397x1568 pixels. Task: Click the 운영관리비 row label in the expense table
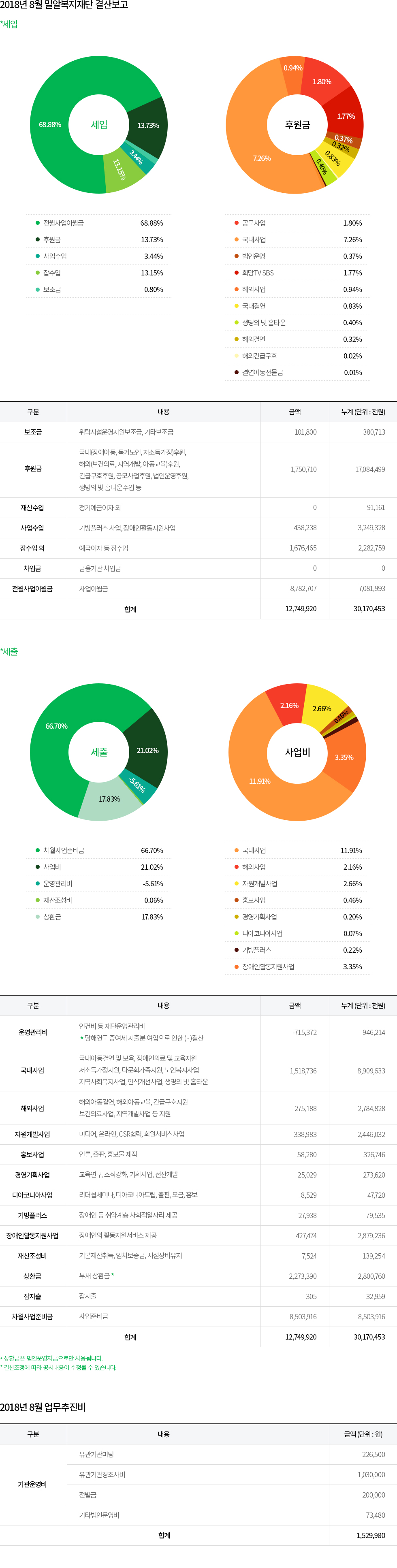click(x=33, y=1033)
